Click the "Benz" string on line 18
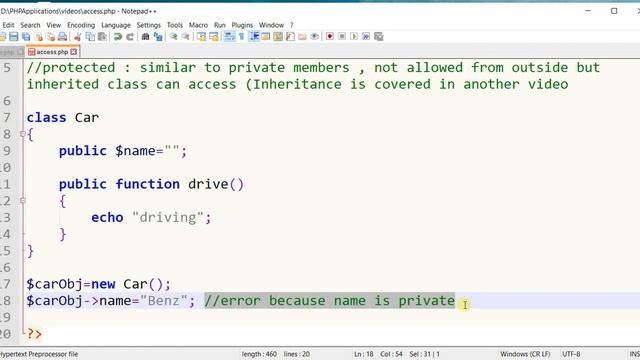Viewport: 640px width, 360px height. click(164, 301)
